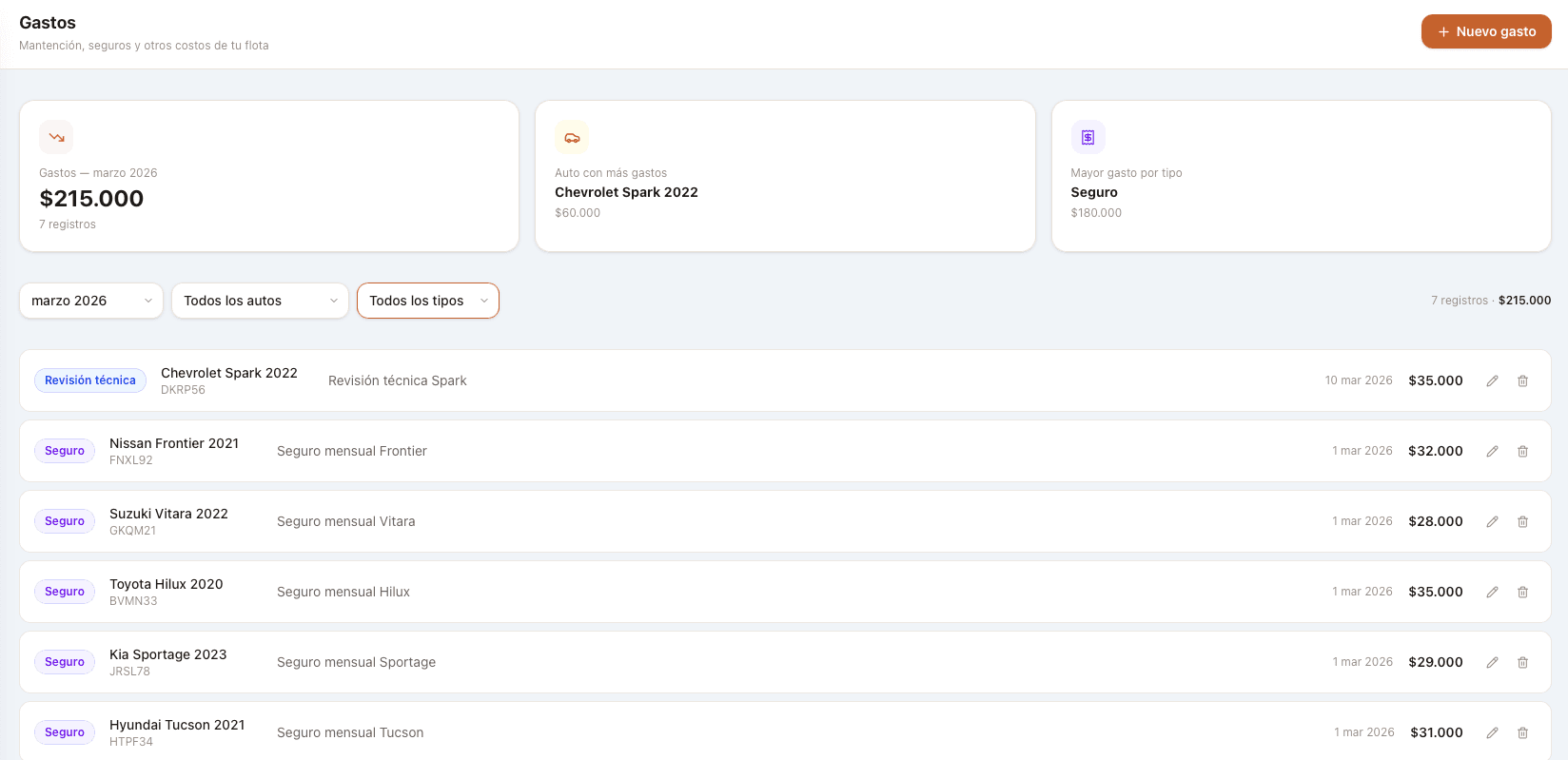Click the Nuevo gasto button
The width and height of the screenshot is (1568, 760).
pyautogui.click(x=1486, y=31)
